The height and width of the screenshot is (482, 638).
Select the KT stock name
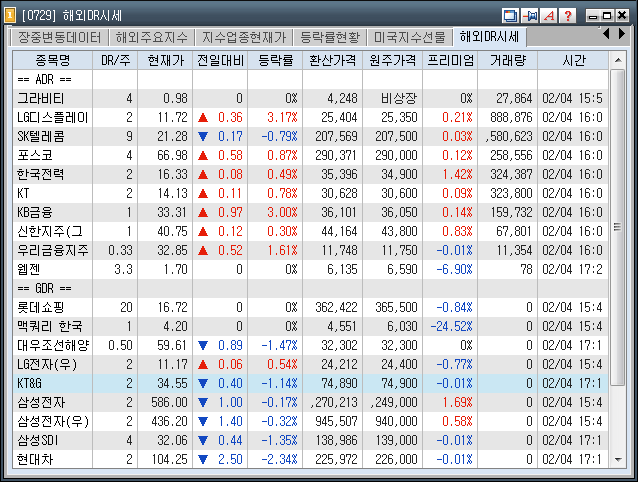click(x=23, y=194)
